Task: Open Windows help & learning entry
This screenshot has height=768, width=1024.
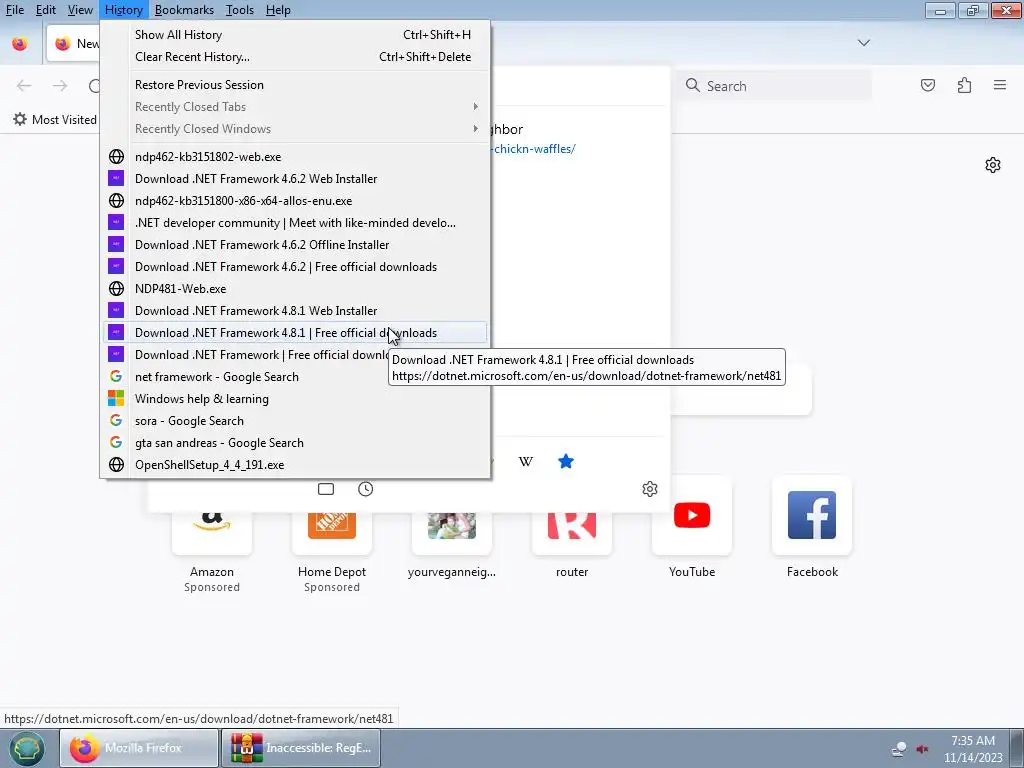Action: tap(295, 398)
